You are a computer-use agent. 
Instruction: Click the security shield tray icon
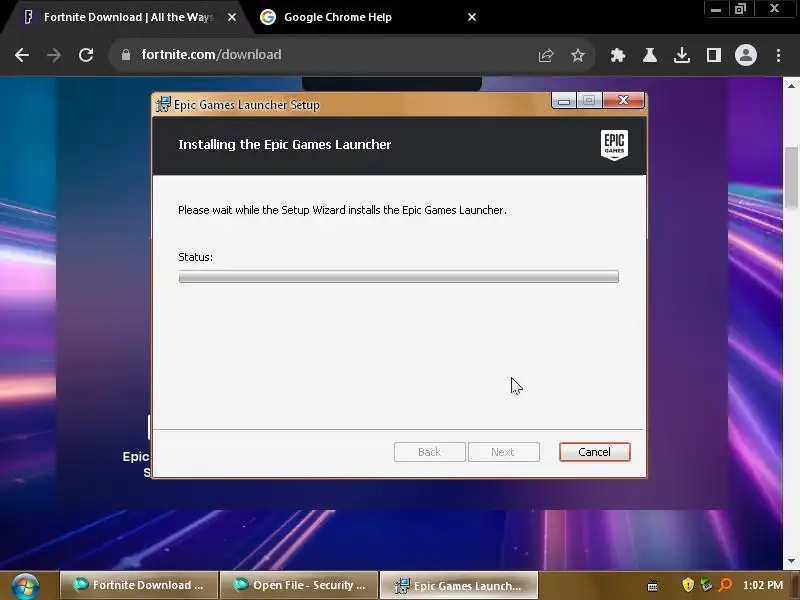(x=688, y=585)
